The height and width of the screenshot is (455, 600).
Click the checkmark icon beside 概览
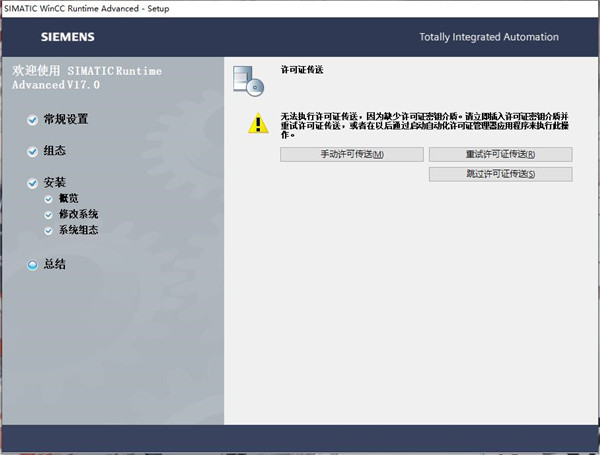point(48,199)
